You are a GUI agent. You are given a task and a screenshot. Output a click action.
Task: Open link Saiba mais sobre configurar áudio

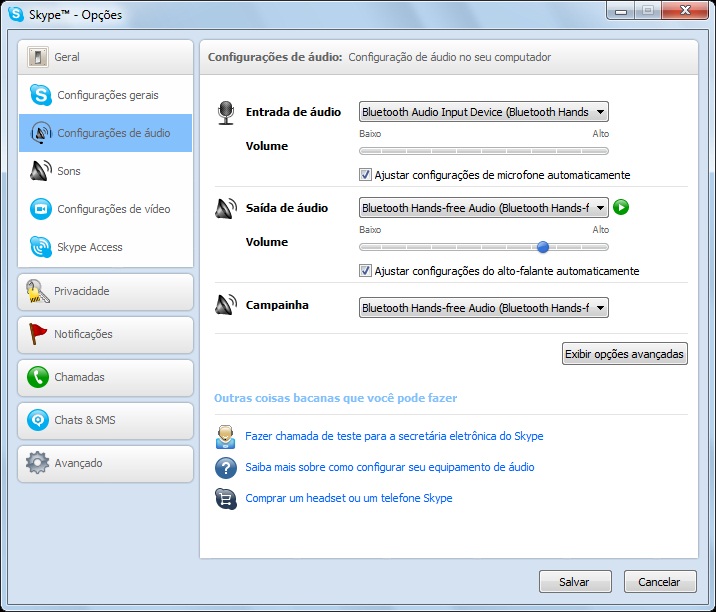click(390, 467)
